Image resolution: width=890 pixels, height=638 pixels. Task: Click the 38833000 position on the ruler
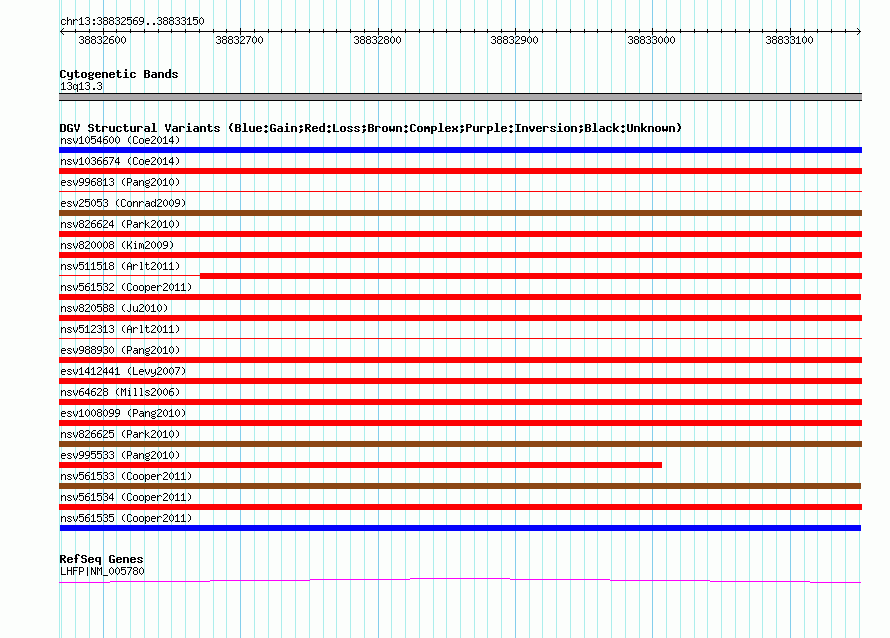[x=651, y=40]
